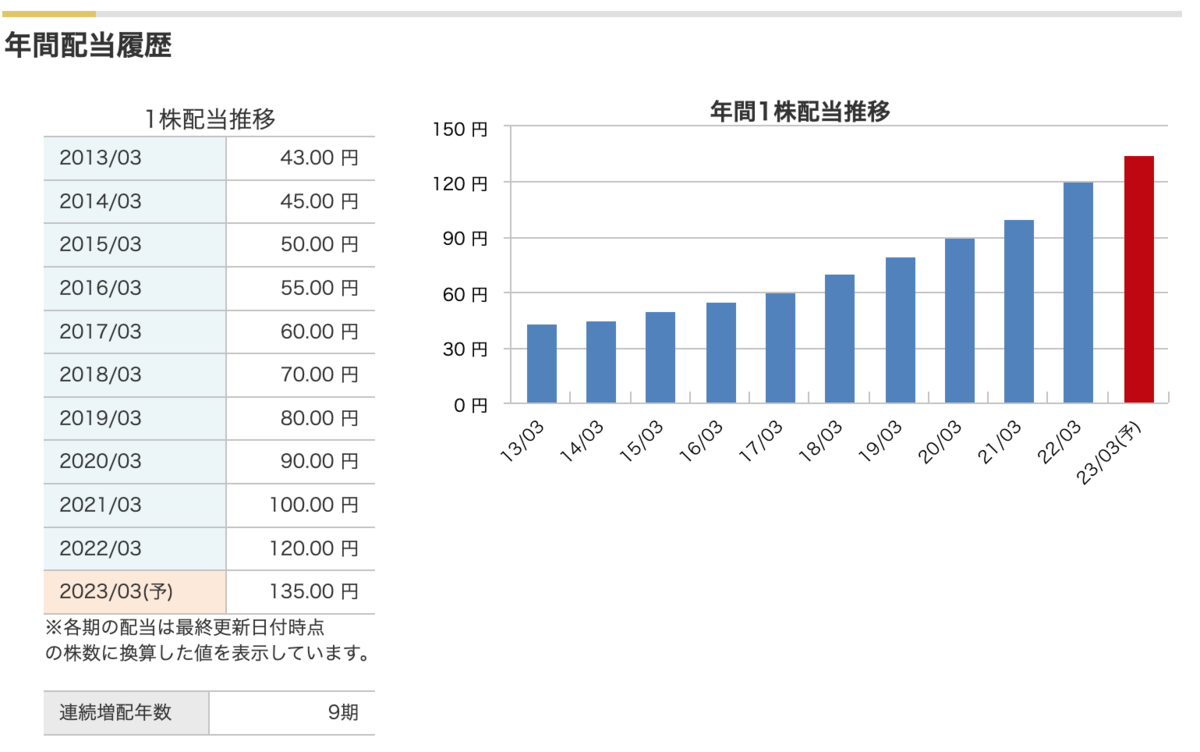Click the 連続増配年数 label

pyautogui.click(x=127, y=713)
